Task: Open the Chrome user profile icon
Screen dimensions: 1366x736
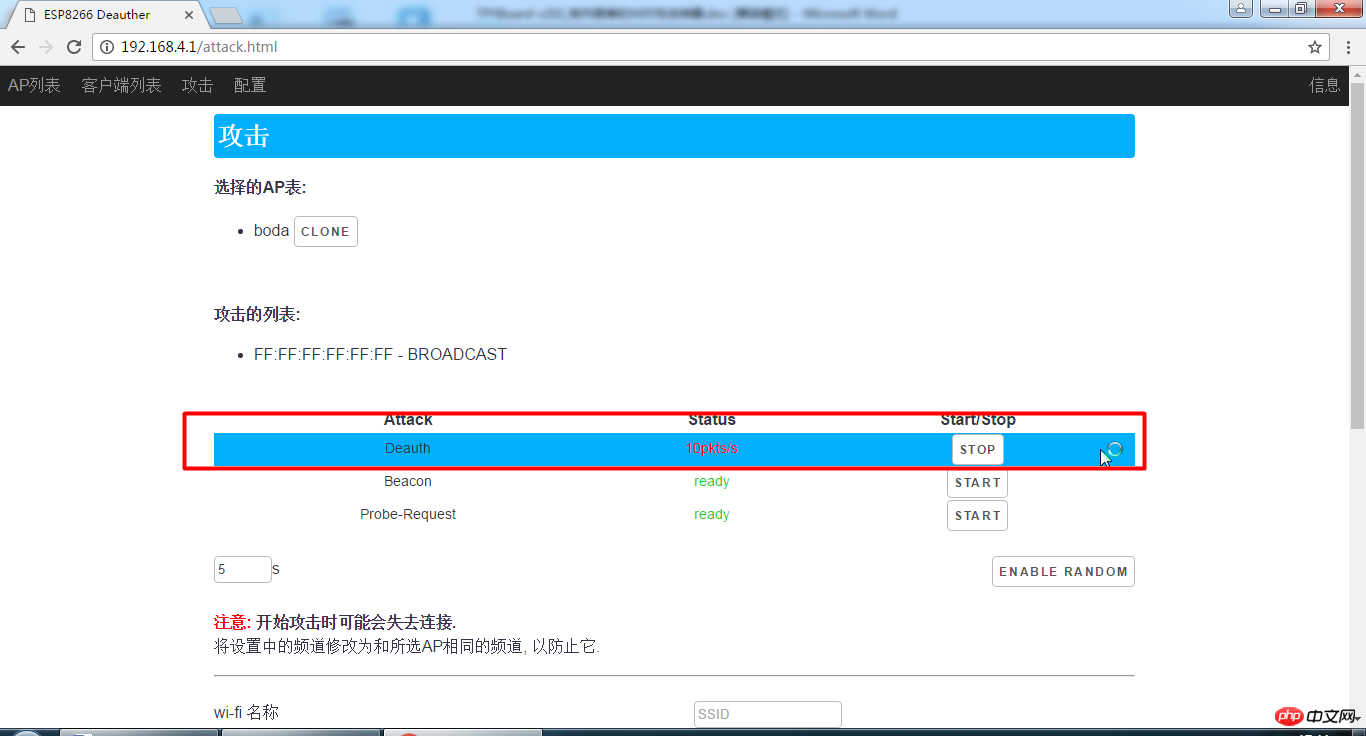Action: click(1241, 9)
